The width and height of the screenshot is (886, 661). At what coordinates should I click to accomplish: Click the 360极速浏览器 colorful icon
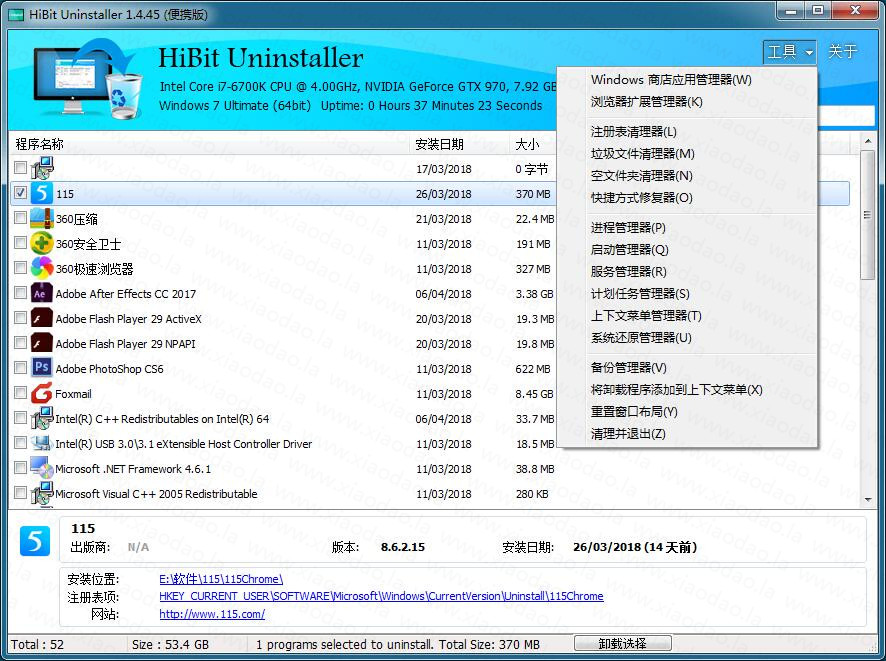pyautogui.click(x=42, y=268)
